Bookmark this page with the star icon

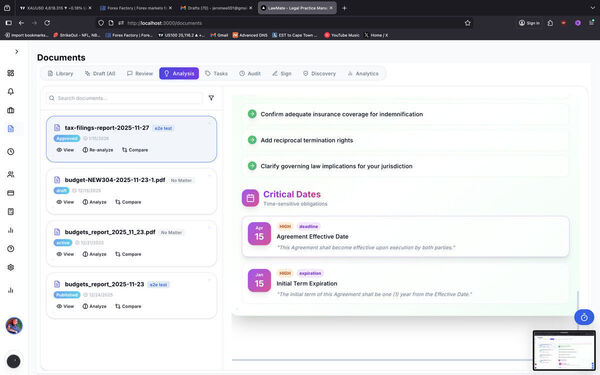pos(468,23)
